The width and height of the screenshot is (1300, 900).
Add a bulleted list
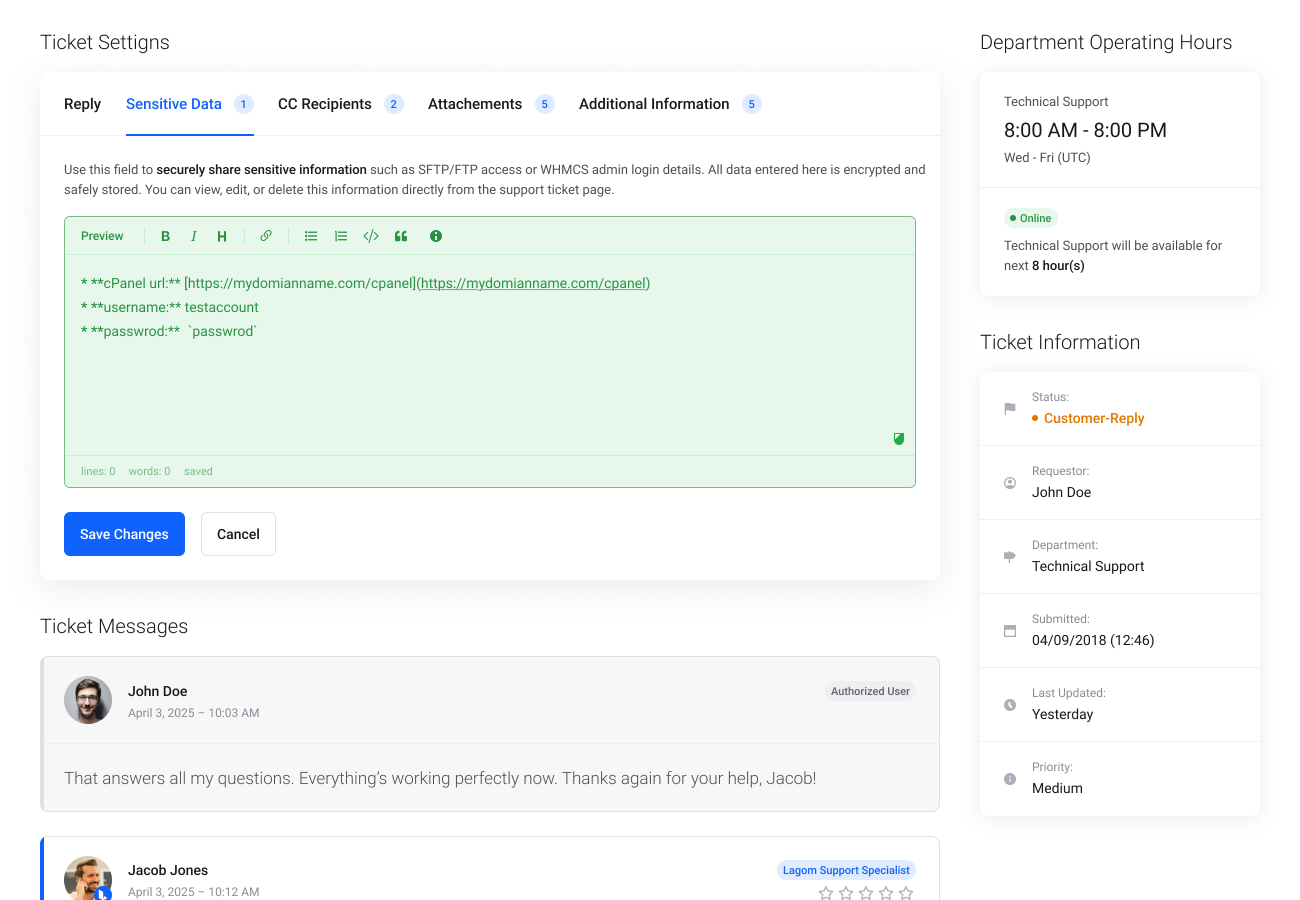pyautogui.click(x=311, y=236)
